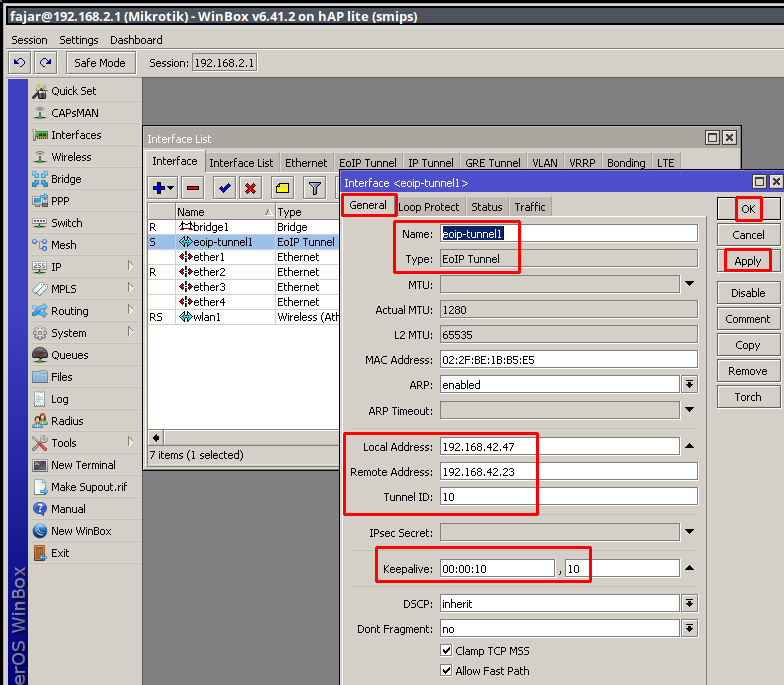Click the MAC Address input field
This screenshot has height=685, width=784.
pos(568,360)
